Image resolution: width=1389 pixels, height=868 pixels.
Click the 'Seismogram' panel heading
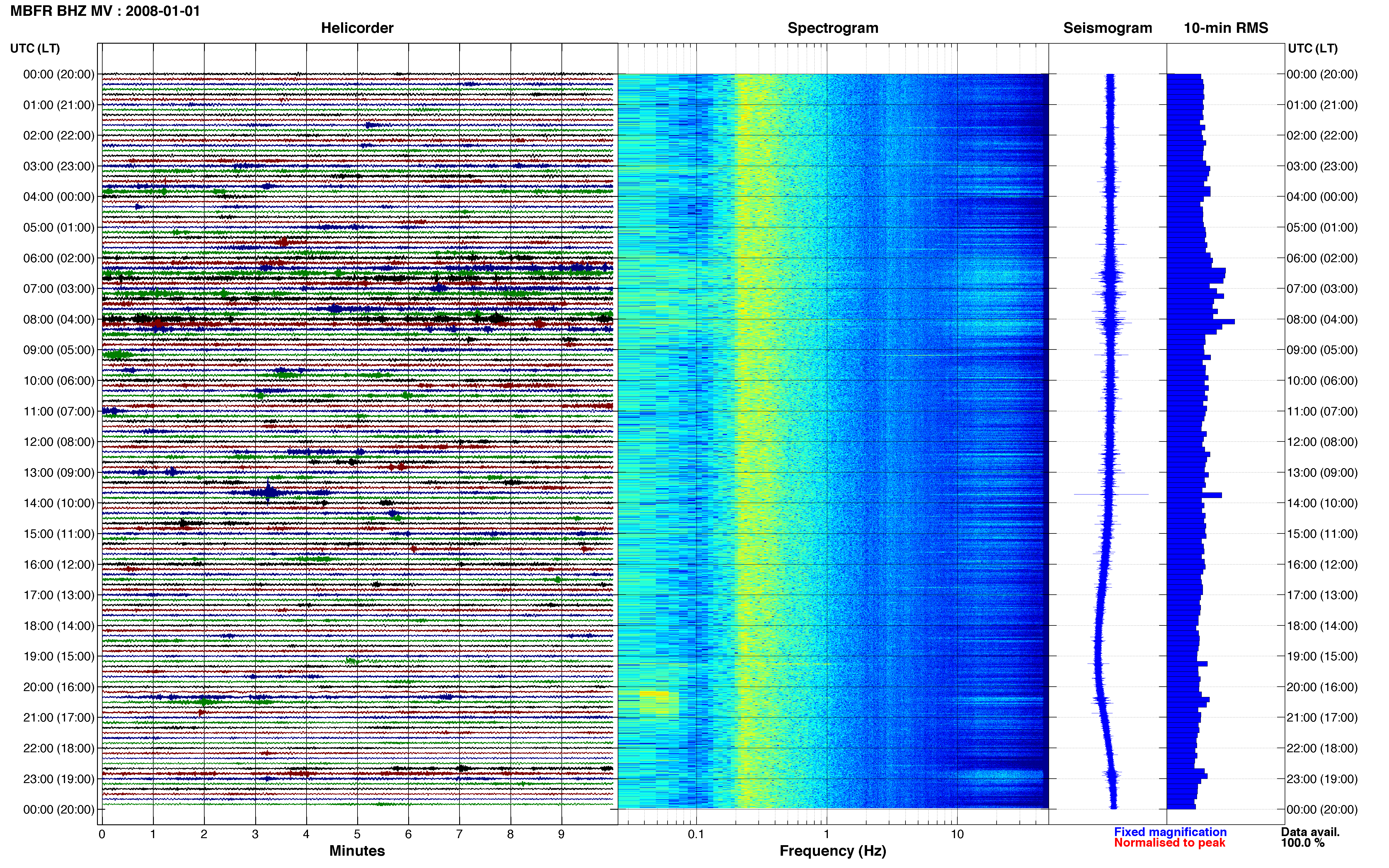(x=1108, y=28)
